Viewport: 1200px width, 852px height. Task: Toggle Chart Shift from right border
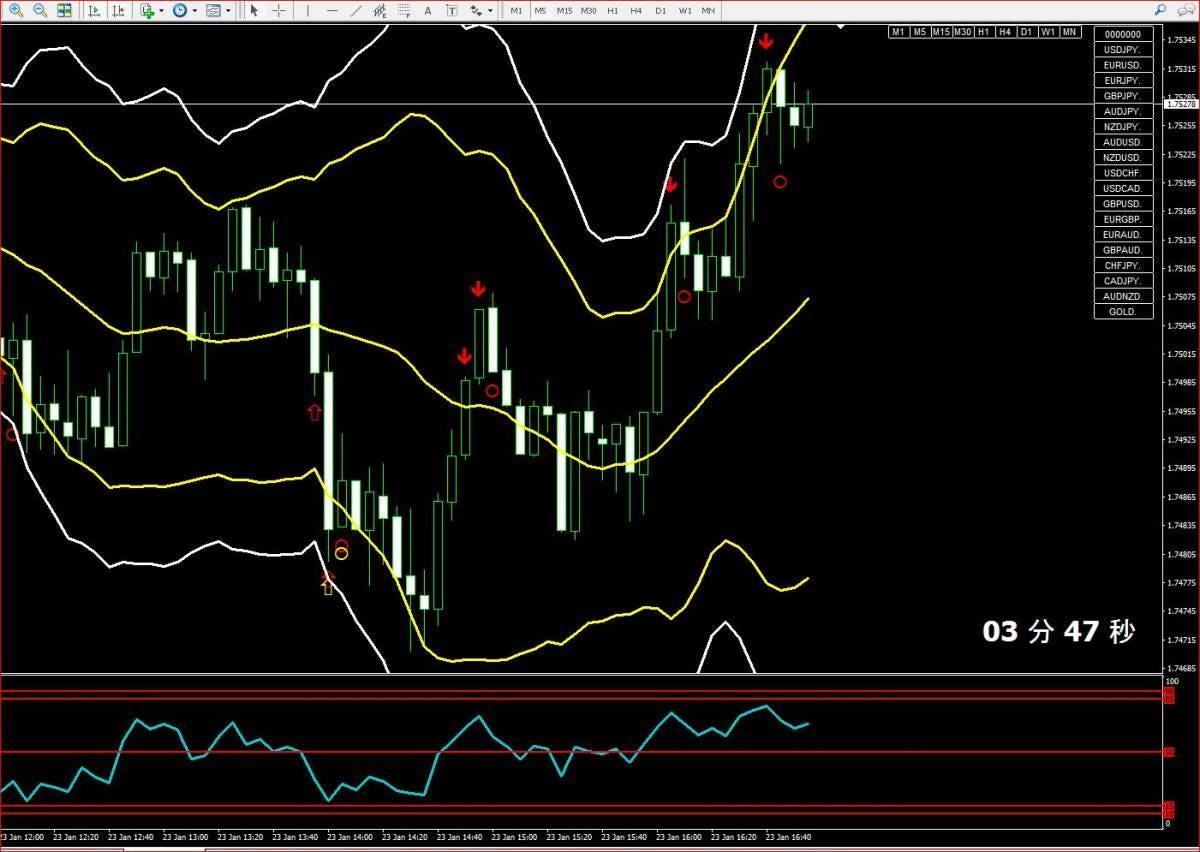point(119,10)
